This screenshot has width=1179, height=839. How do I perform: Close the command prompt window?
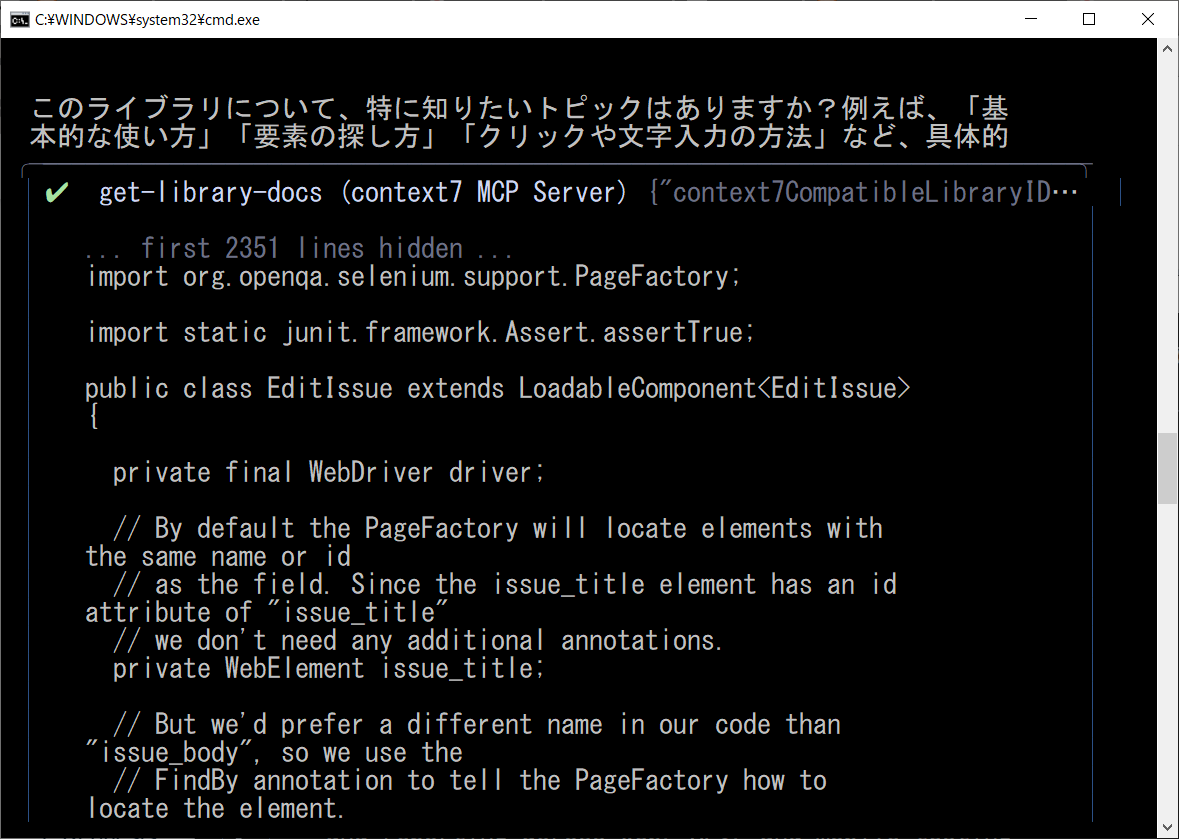tap(1146, 19)
